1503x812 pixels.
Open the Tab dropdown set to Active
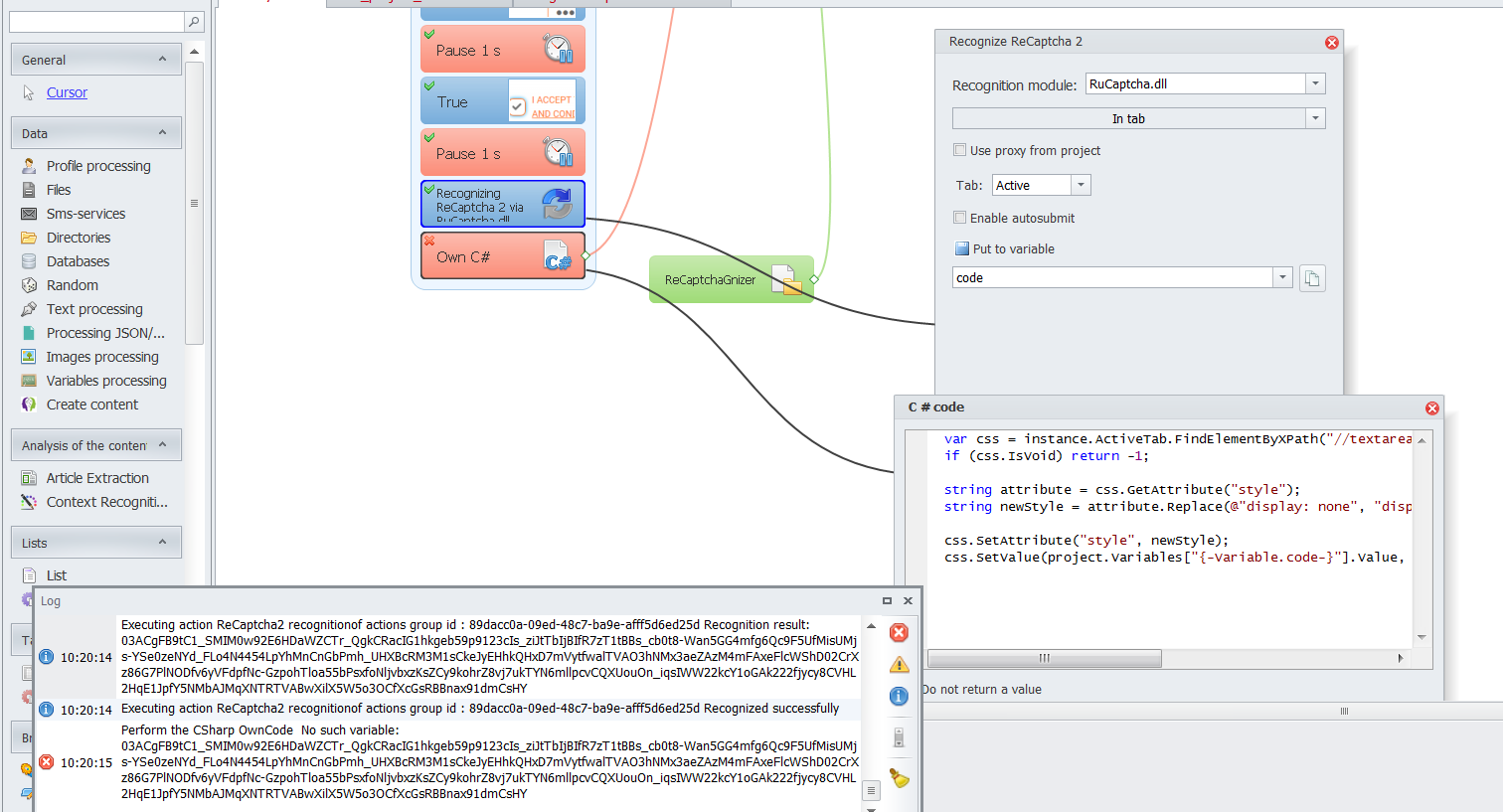pos(1082,186)
